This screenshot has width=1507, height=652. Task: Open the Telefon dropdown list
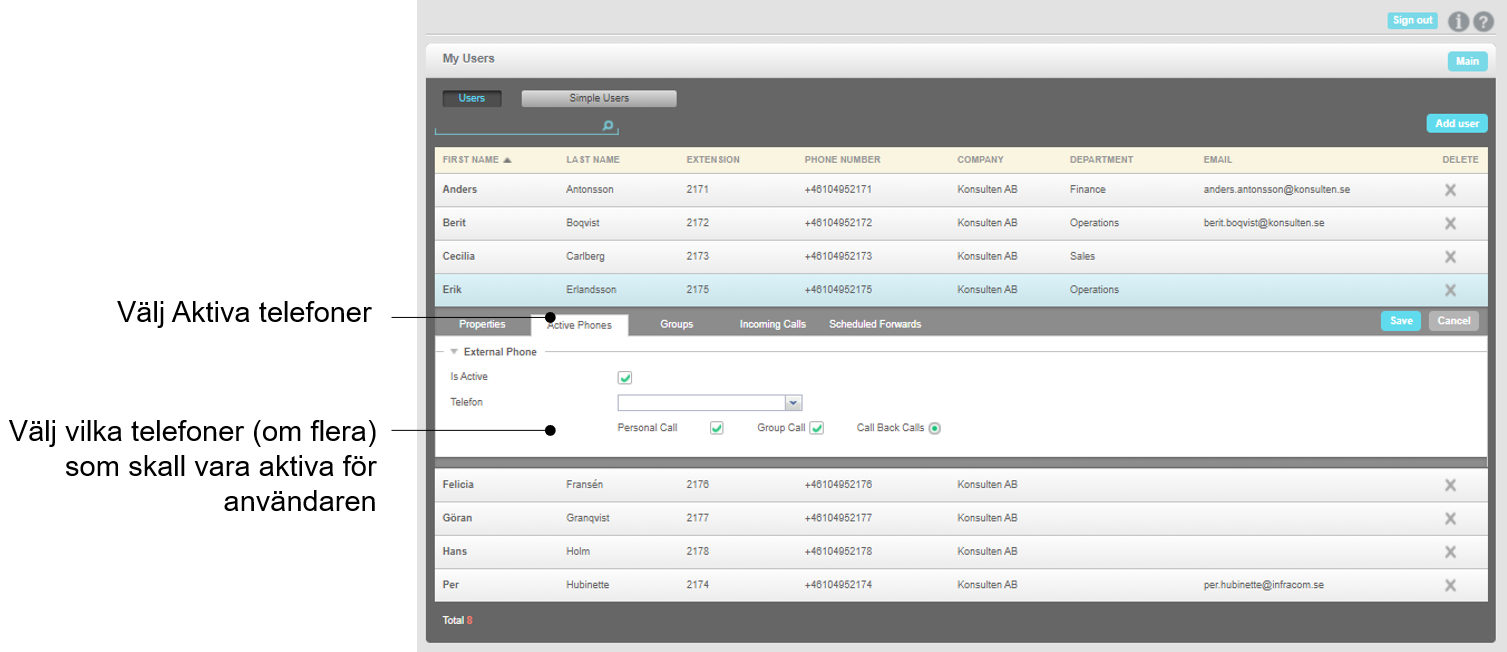(793, 403)
